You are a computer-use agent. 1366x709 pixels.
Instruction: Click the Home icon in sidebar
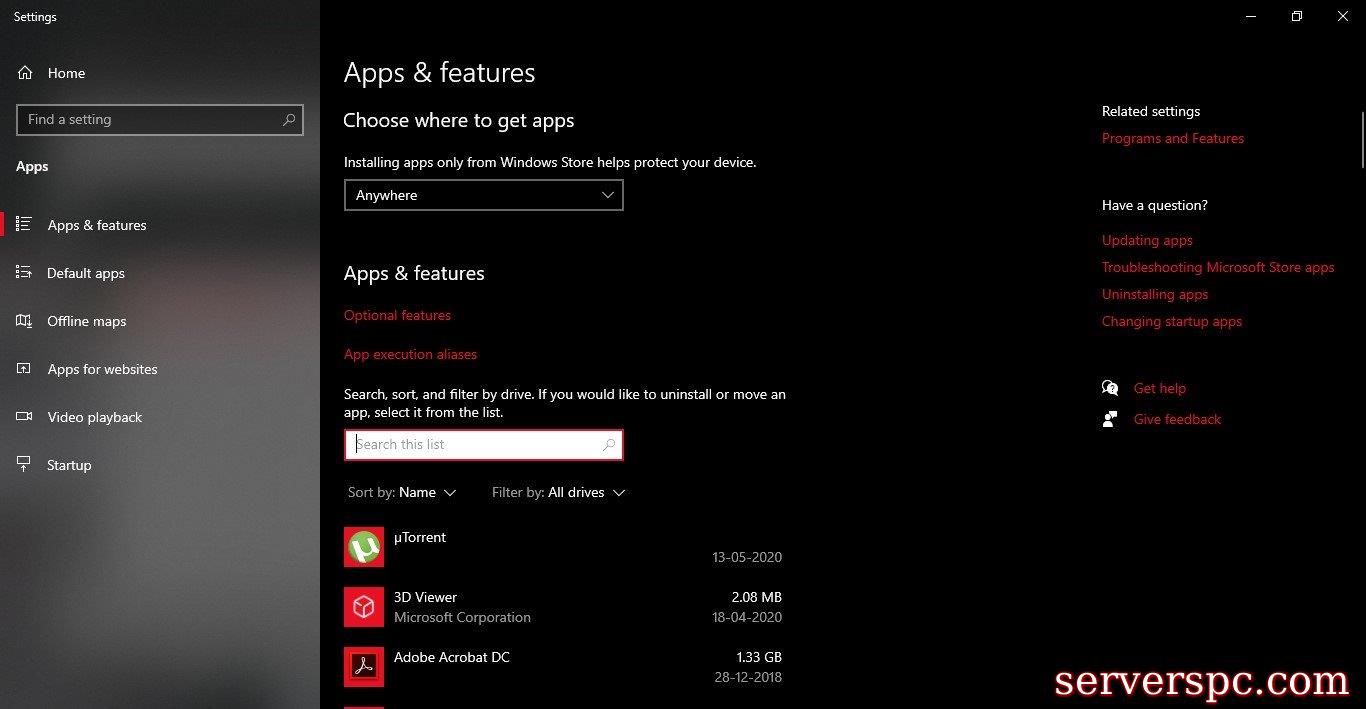(26, 73)
